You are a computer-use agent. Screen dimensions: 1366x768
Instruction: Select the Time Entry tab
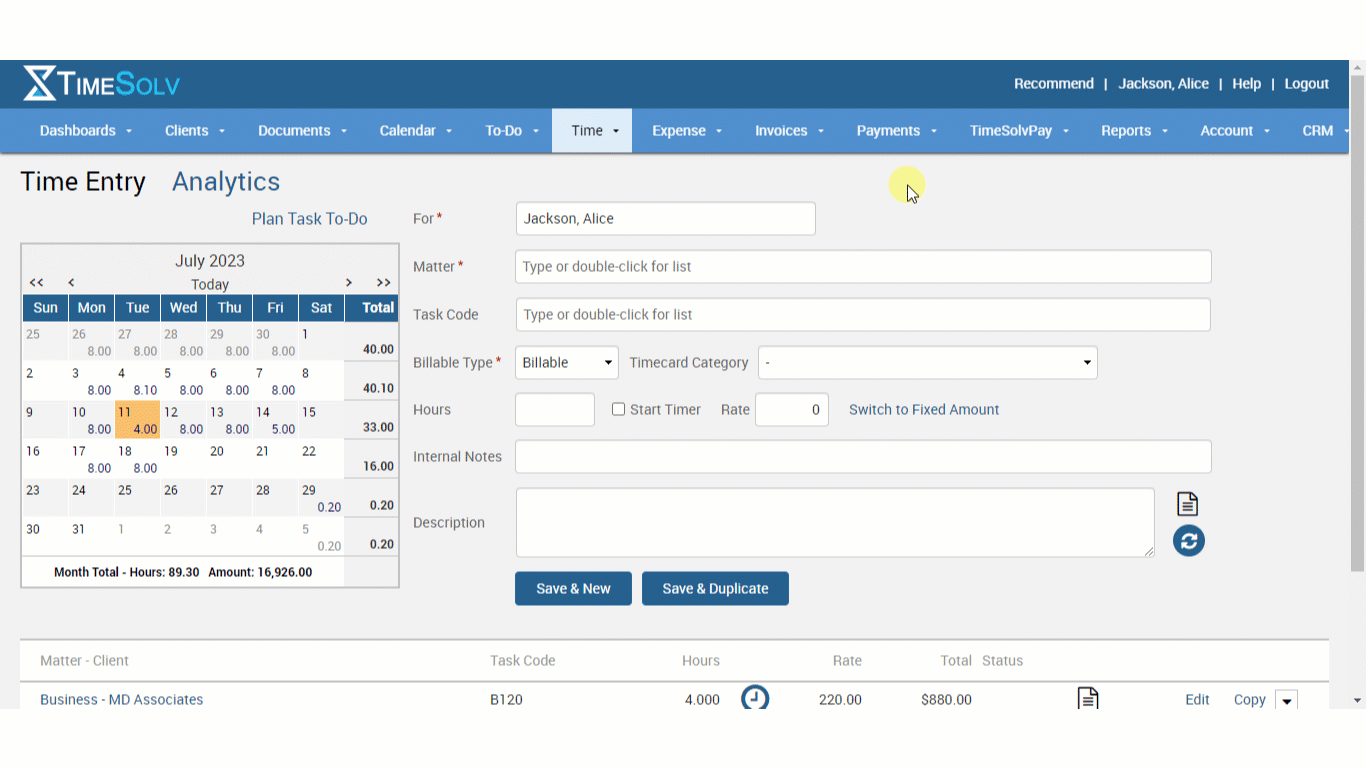83,182
